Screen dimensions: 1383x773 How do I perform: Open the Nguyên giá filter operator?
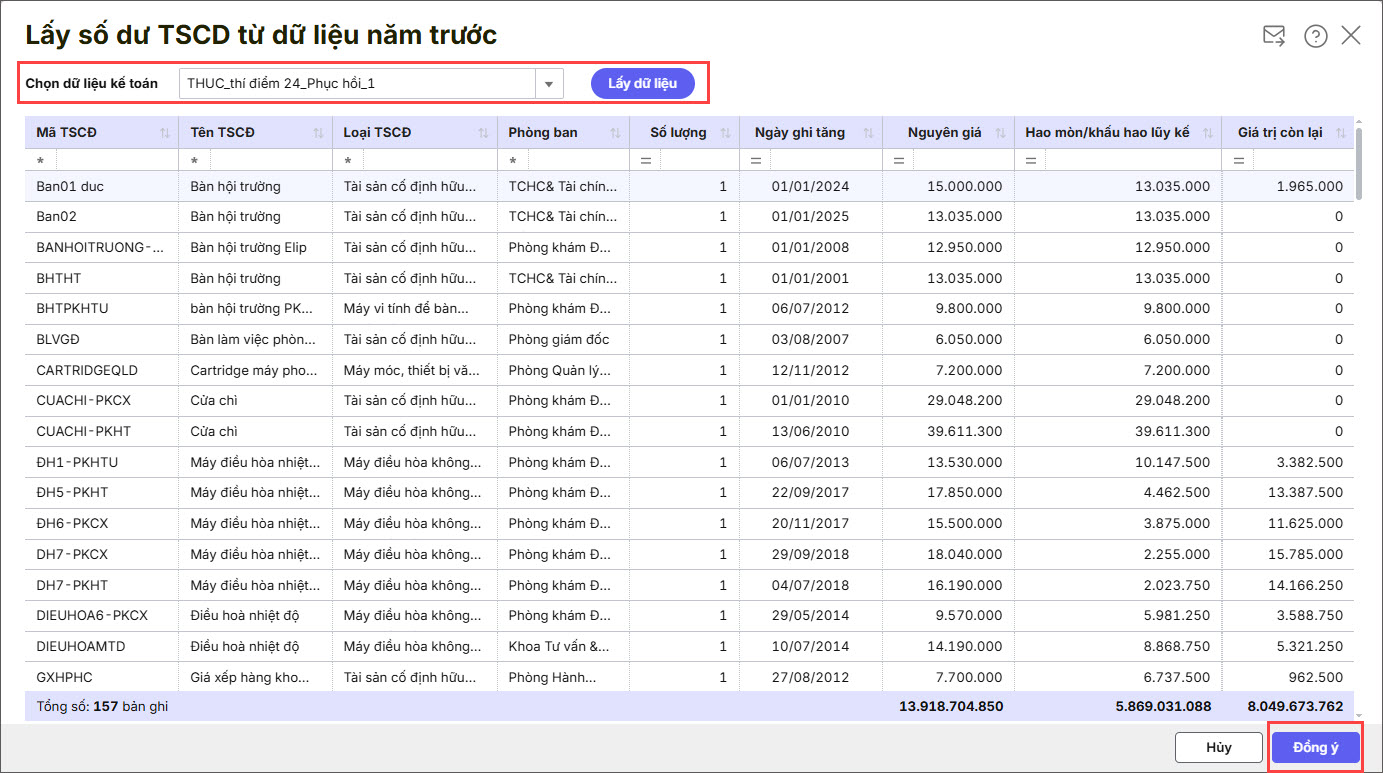898,161
